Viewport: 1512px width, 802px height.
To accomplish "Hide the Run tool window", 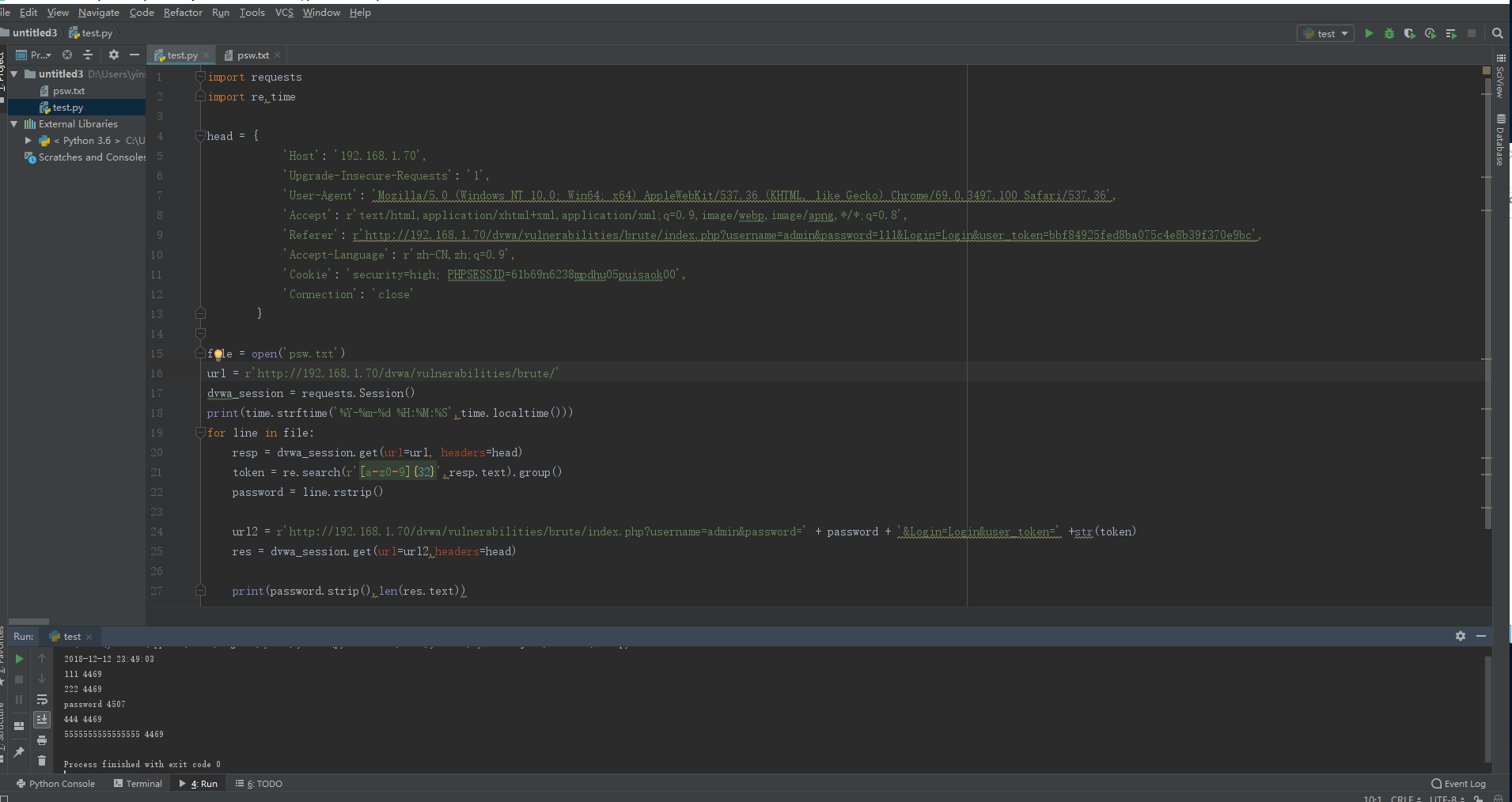I will 1481,636.
